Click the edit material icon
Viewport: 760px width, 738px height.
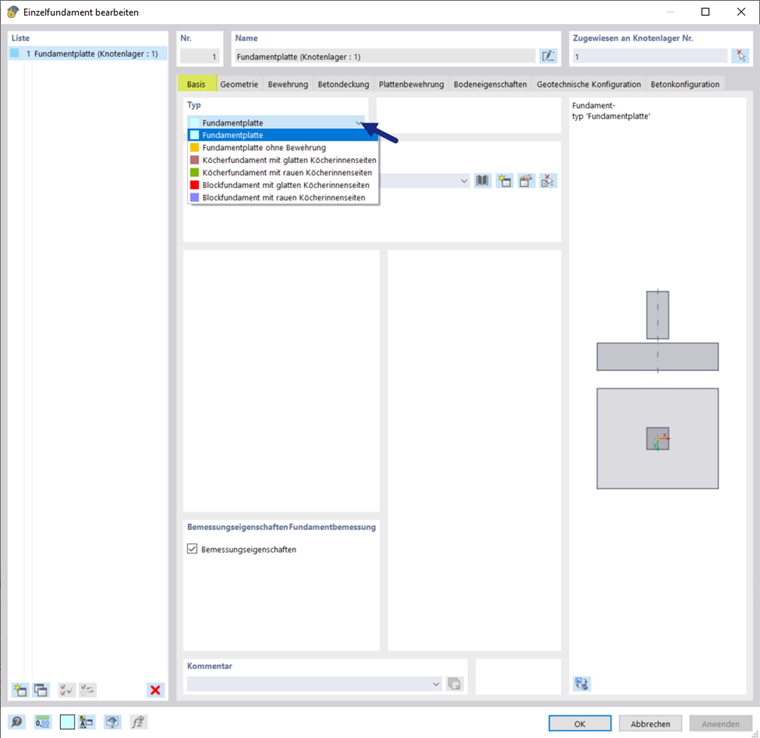click(526, 181)
